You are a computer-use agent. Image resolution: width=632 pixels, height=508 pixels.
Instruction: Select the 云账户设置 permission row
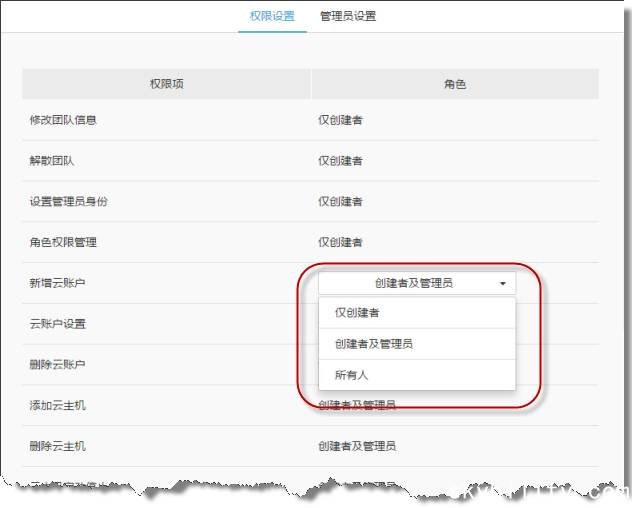(57, 324)
